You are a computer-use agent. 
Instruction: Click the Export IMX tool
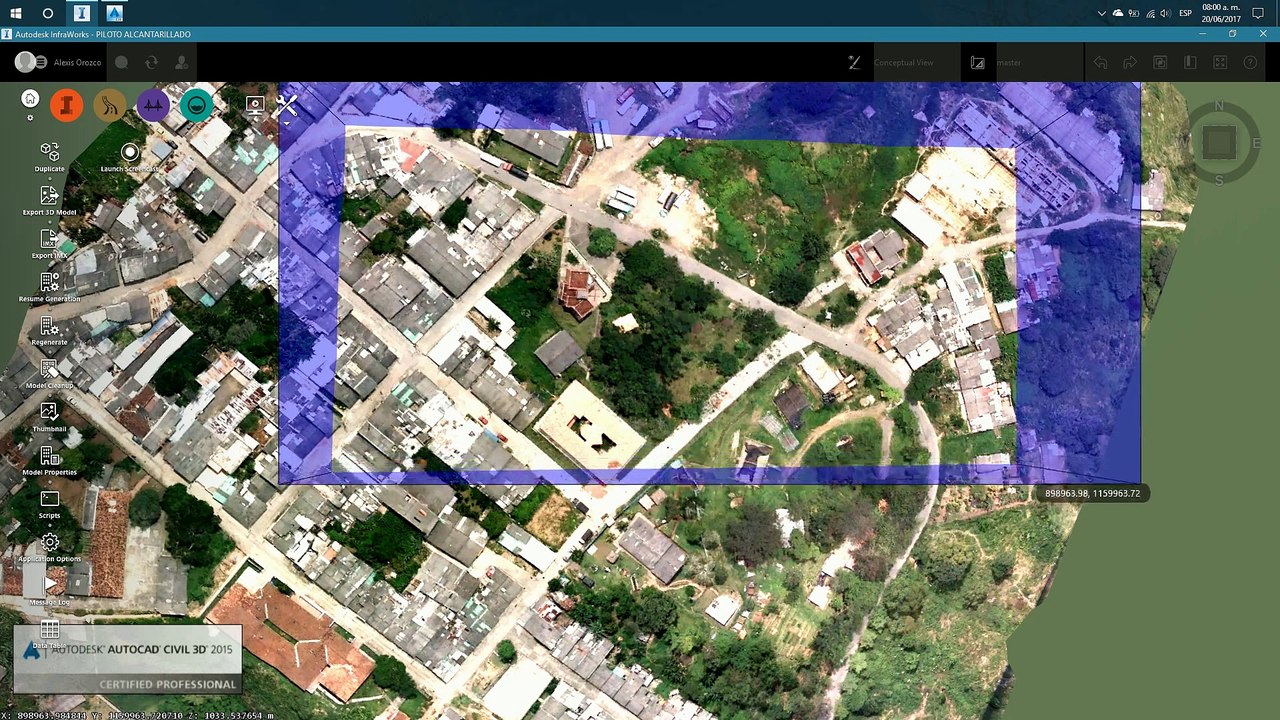(x=49, y=244)
